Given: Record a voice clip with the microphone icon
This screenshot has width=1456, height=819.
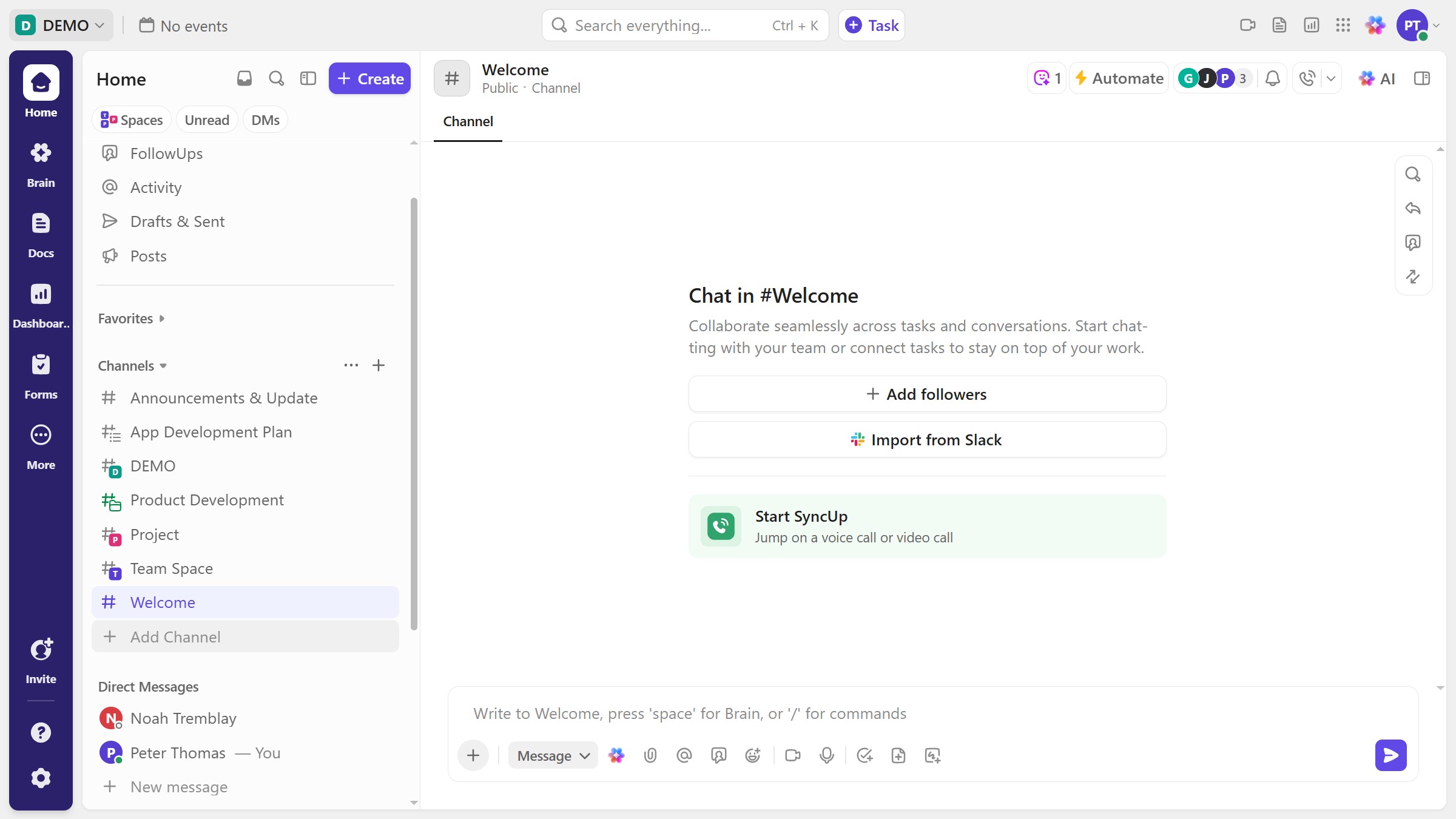Looking at the screenshot, I should pos(826,755).
